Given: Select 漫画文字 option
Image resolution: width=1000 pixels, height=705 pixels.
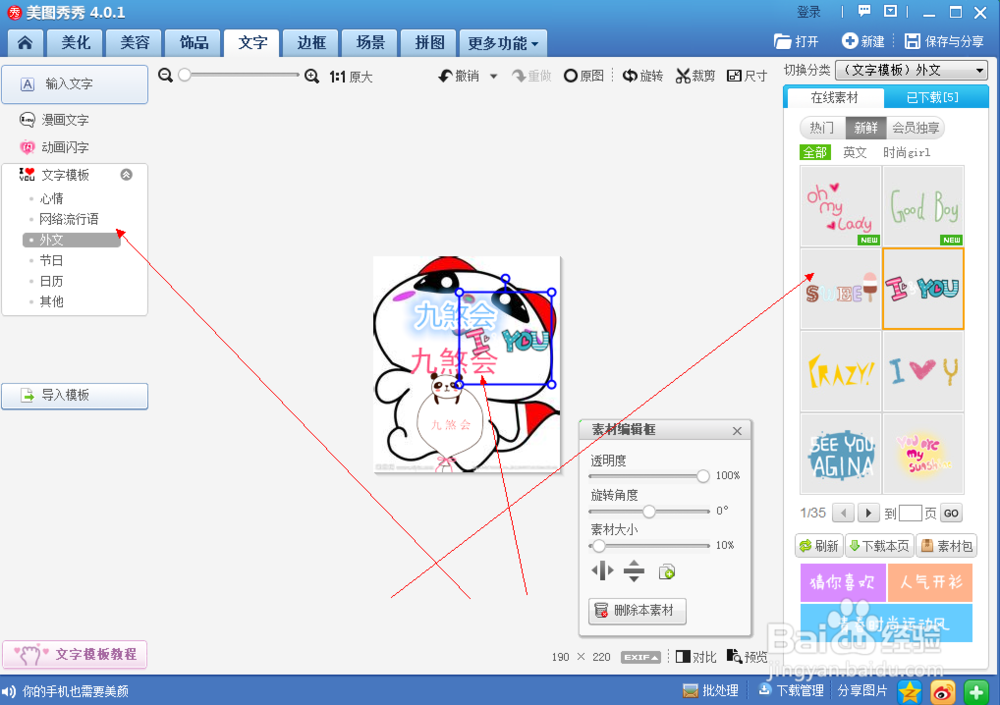Looking at the screenshot, I should (55, 120).
